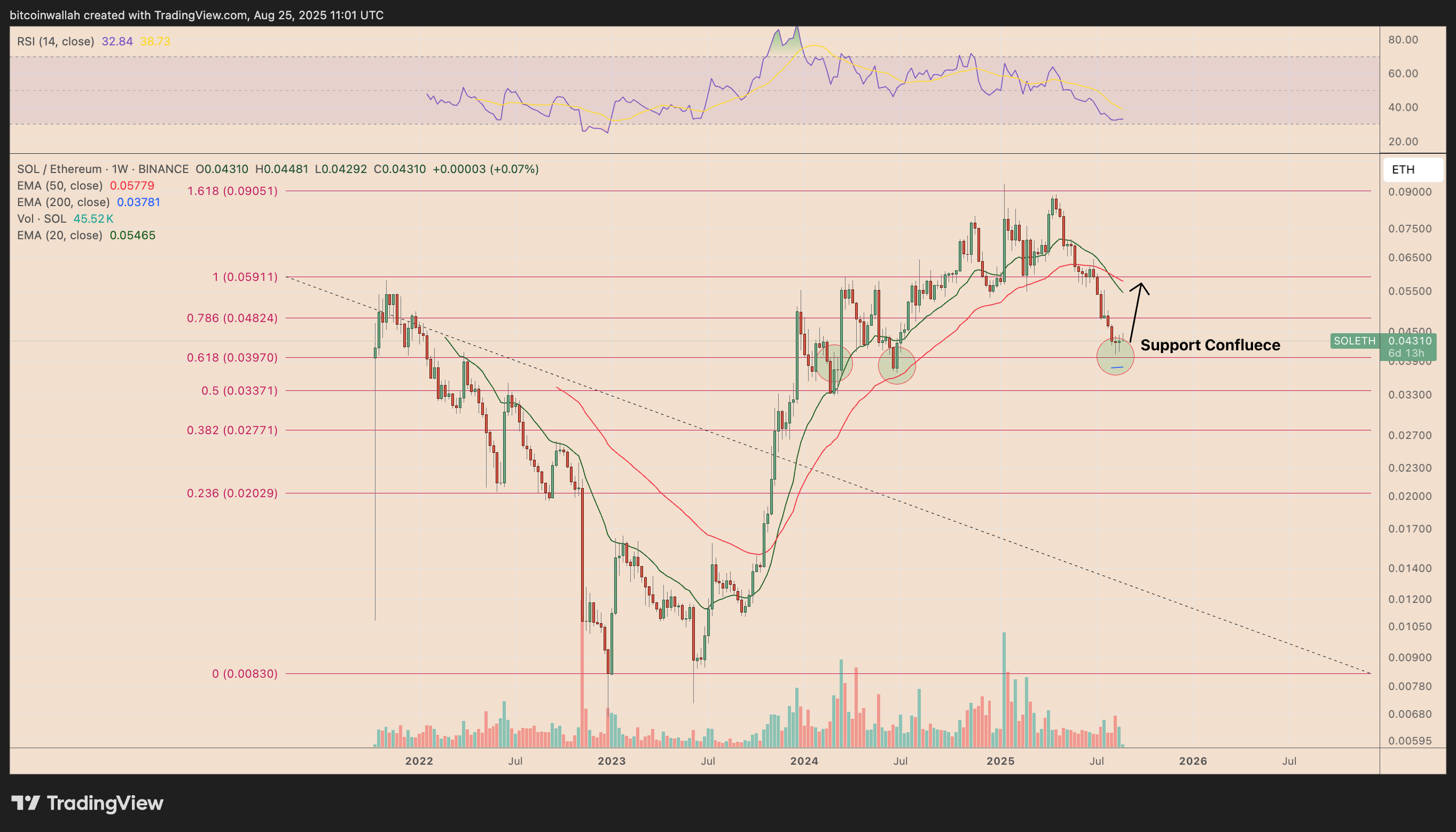Click the 0.618 (0.03970) Fibonacci label
This screenshot has height=832, width=1456.
coord(232,358)
